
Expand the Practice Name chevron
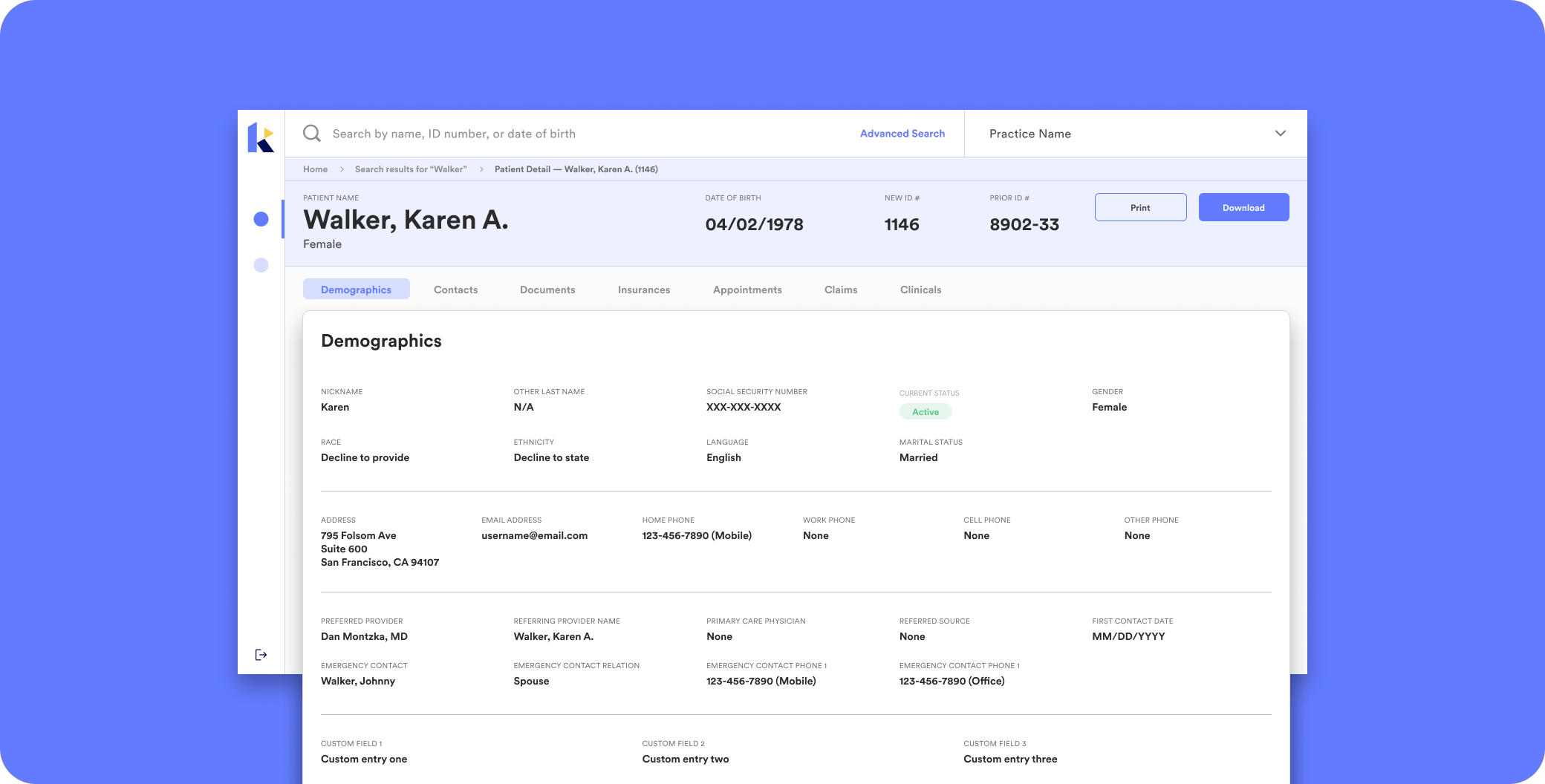(1281, 134)
